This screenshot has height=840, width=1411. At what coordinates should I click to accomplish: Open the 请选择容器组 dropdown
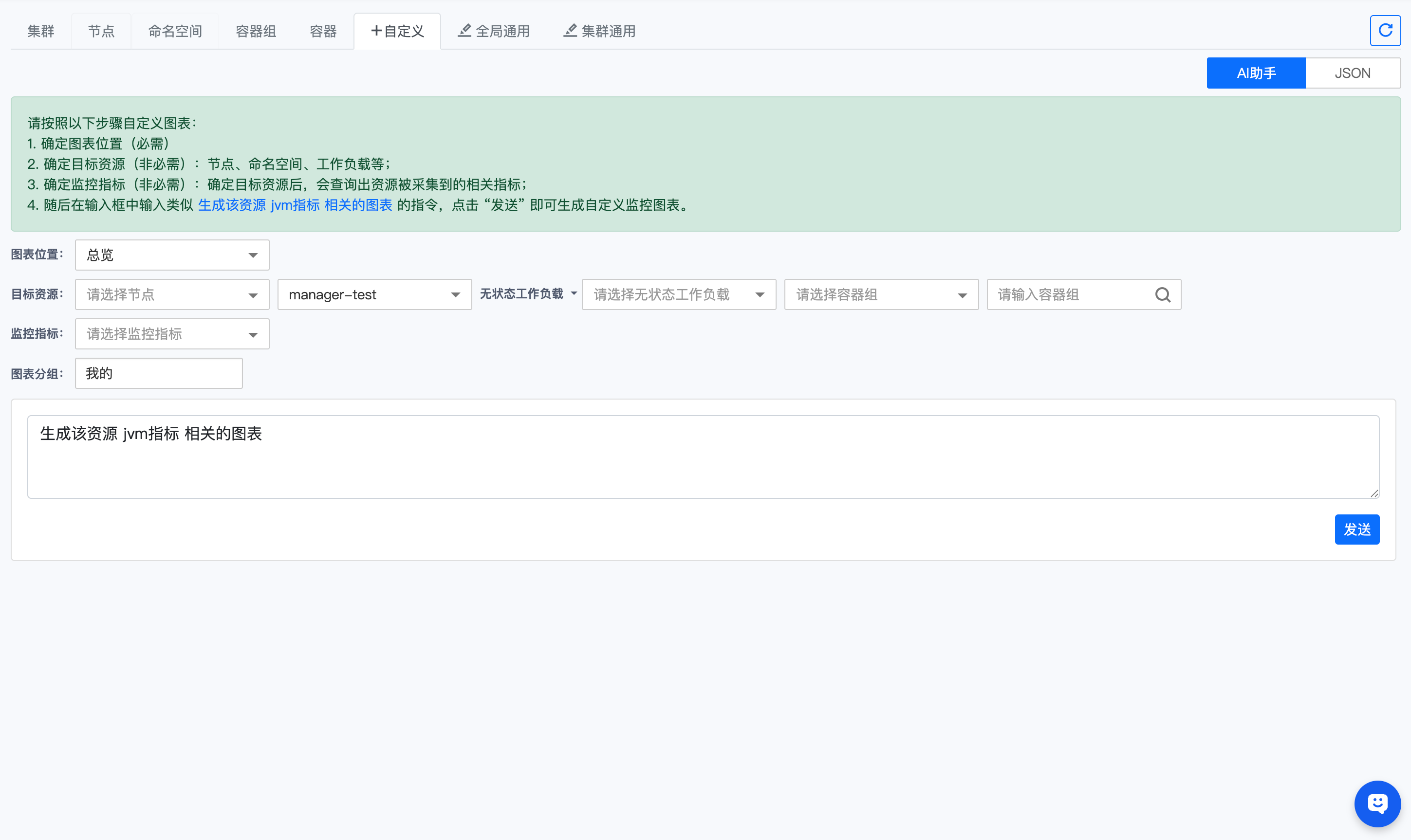pos(881,295)
